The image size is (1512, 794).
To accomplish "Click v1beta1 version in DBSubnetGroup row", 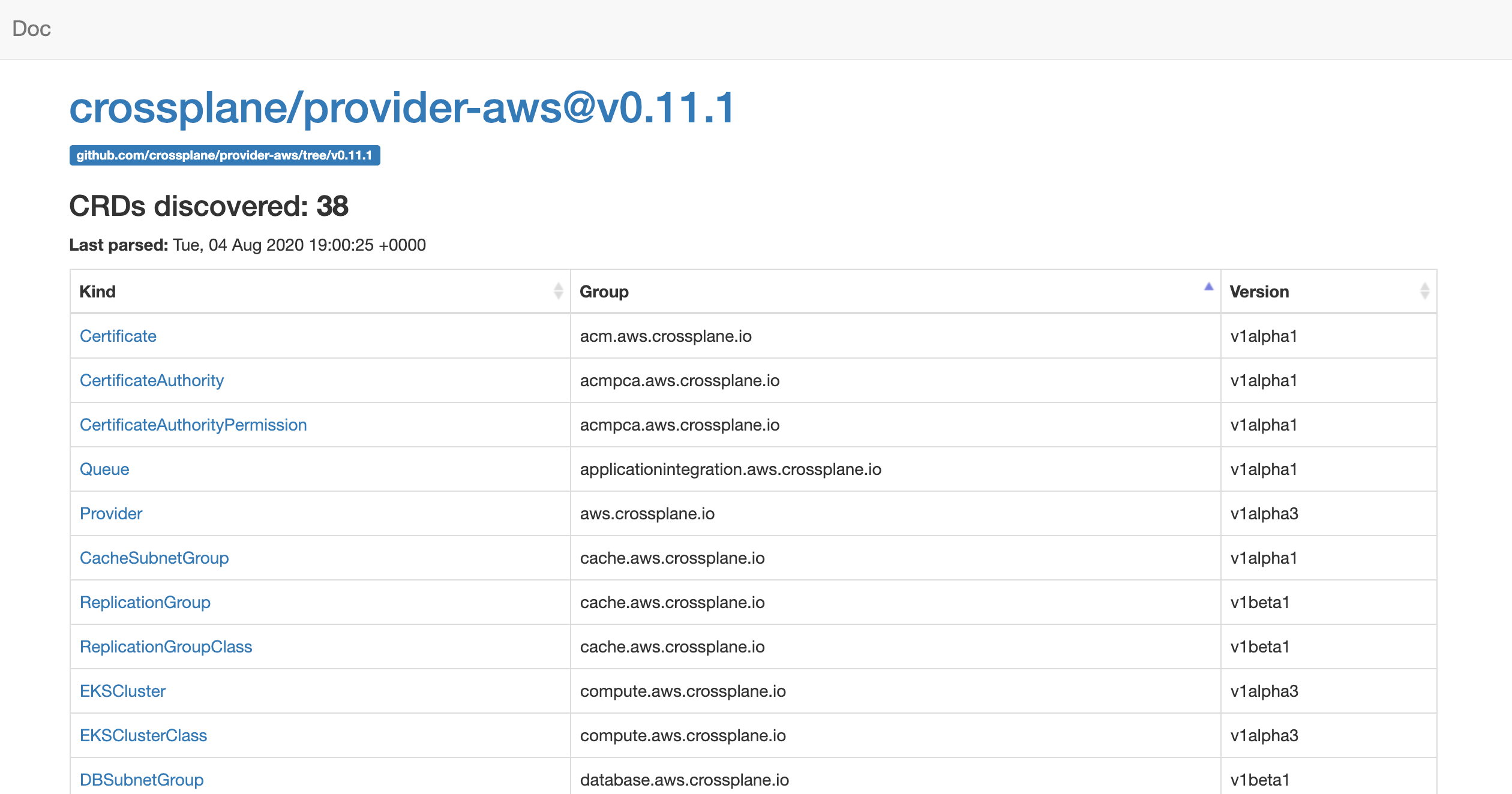I will coord(1260,780).
